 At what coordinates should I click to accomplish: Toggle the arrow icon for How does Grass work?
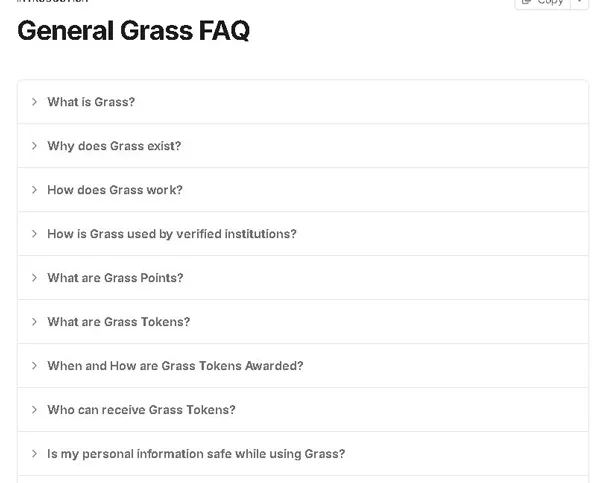click(34, 190)
